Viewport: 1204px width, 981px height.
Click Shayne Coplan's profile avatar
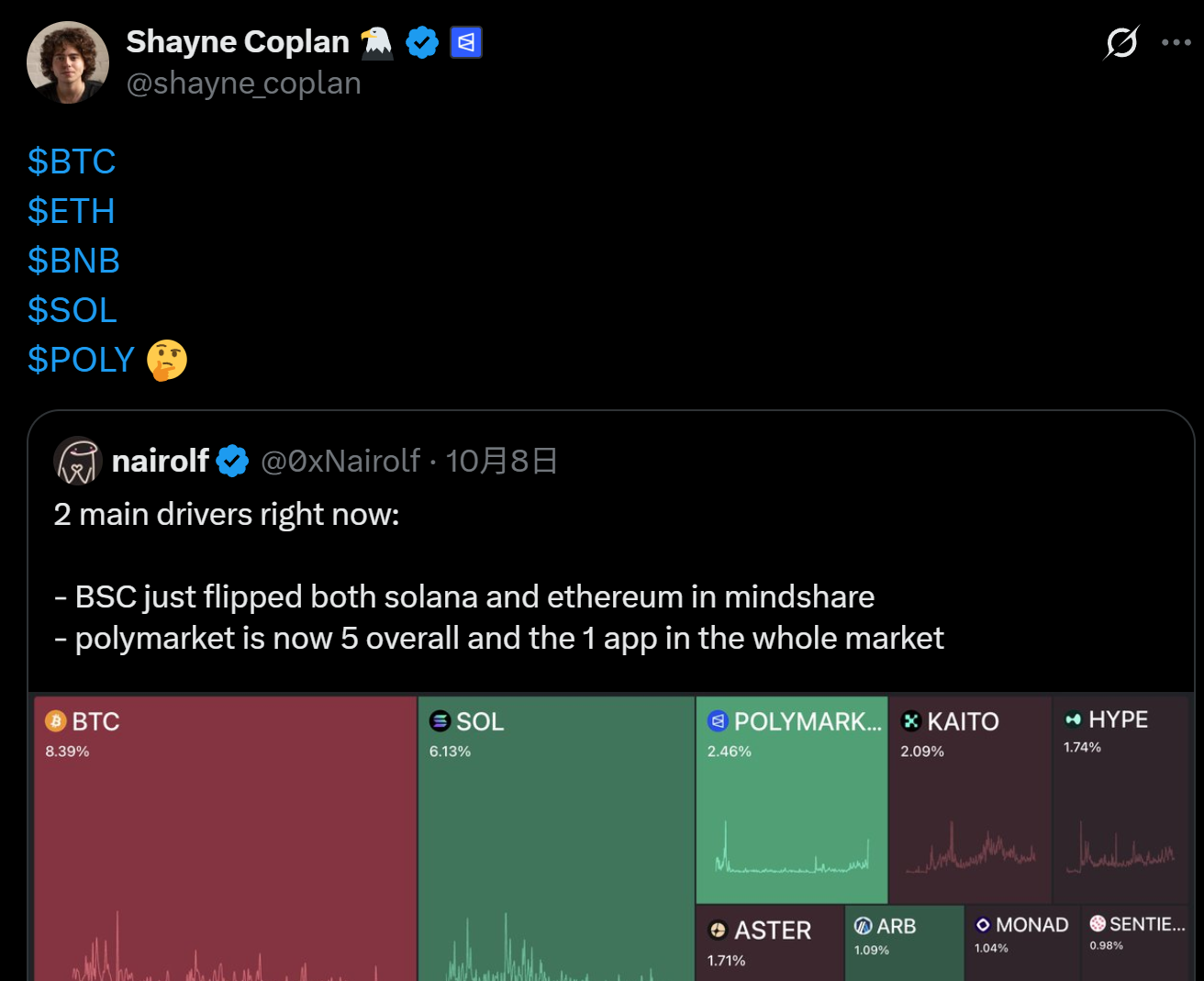point(68,62)
